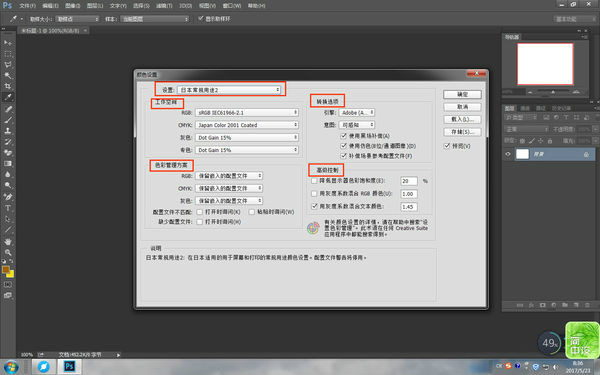The image size is (600, 375).
Task: Click the new group folder icon
Action: [x=565, y=305]
